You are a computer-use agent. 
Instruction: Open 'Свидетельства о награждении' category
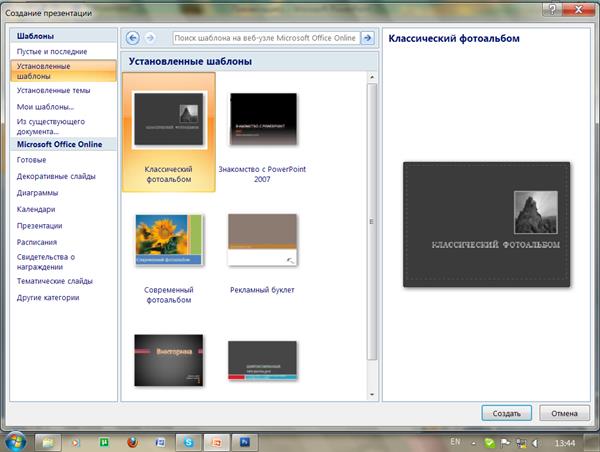coord(46,262)
